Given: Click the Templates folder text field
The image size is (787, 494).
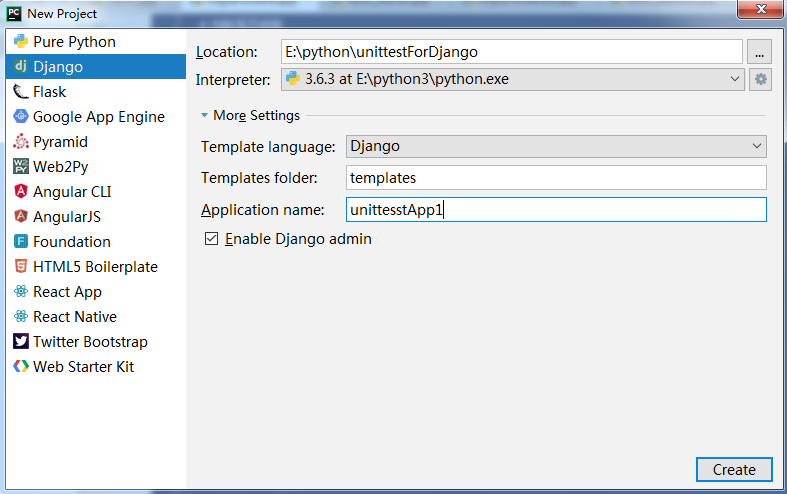Looking at the screenshot, I should [556, 178].
